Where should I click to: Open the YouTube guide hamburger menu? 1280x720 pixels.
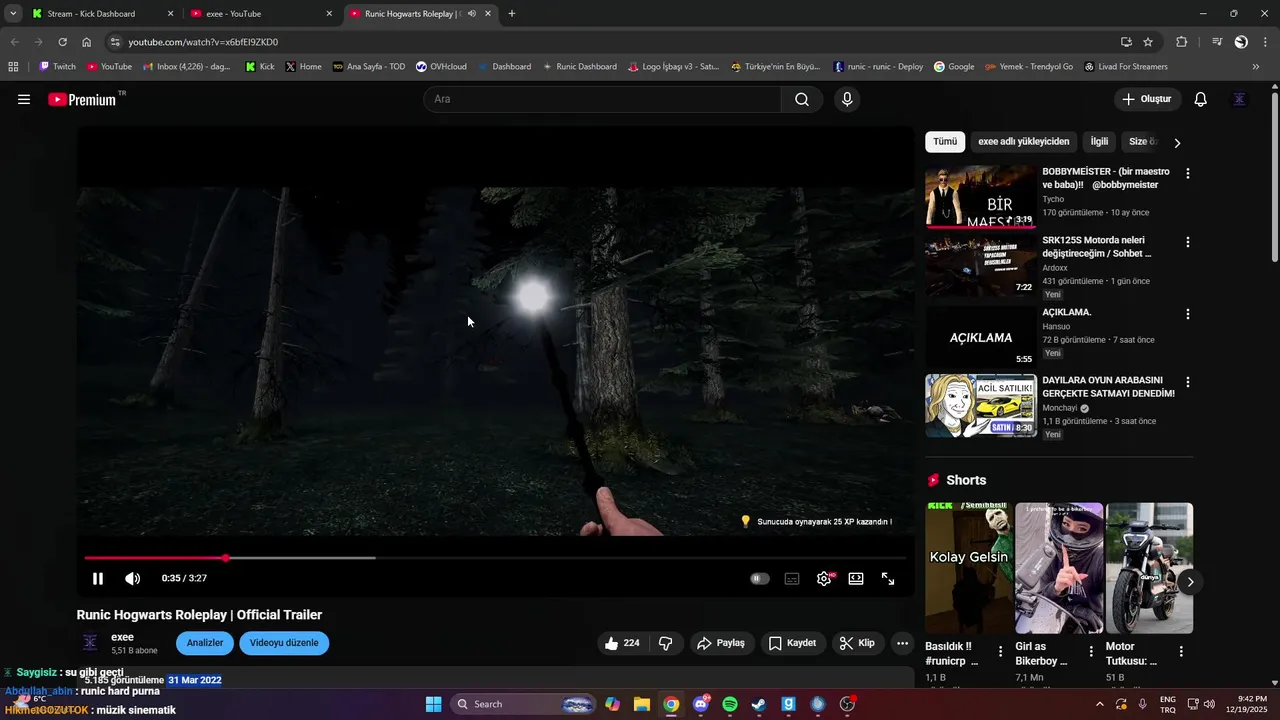[24, 99]
